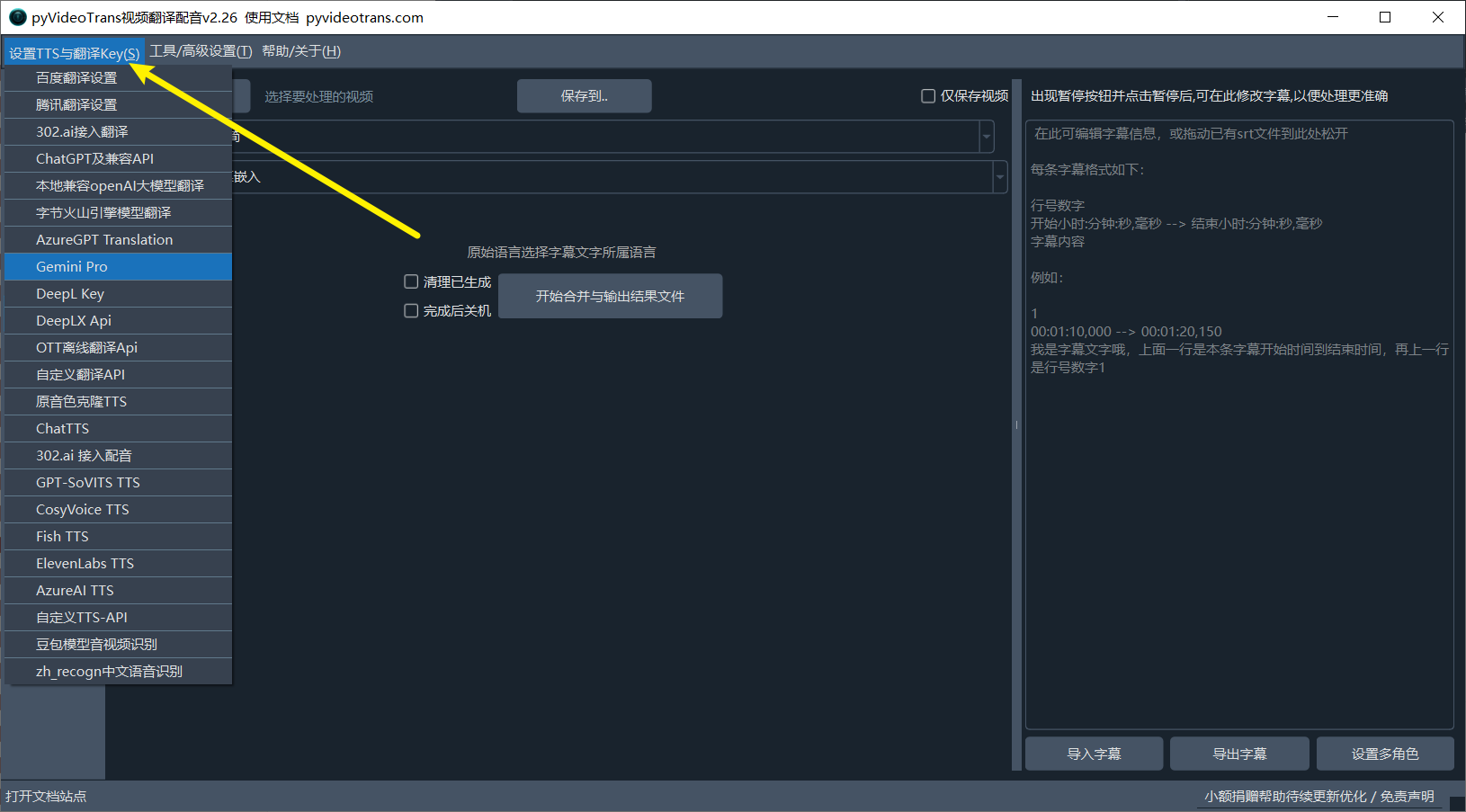
Task: Click the 设置多角色 button
Action: click(x=1385, y=754)
